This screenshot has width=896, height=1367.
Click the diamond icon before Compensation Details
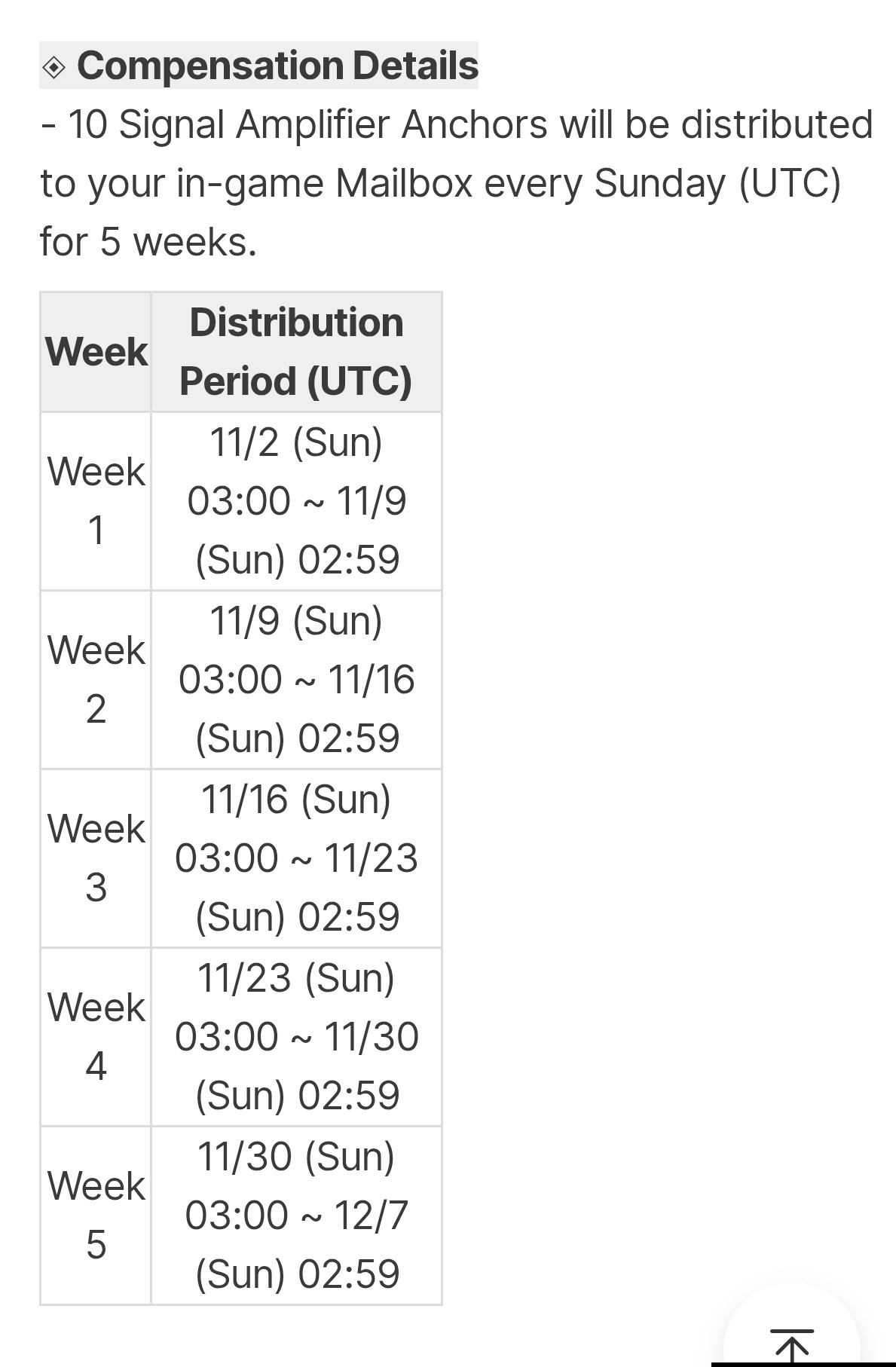[x=54, y=67]
